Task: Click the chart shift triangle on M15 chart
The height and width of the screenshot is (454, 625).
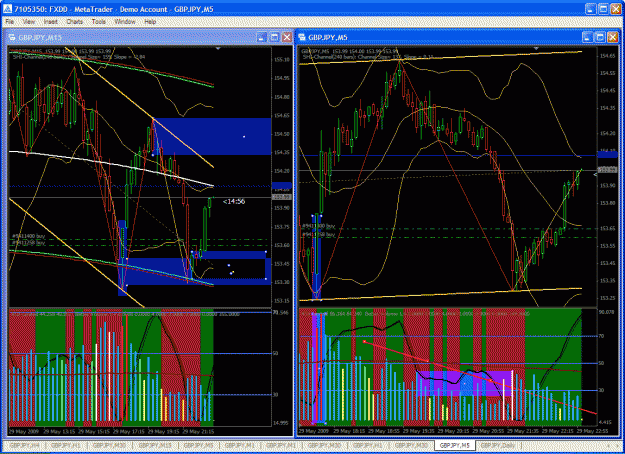Action: 218,49
